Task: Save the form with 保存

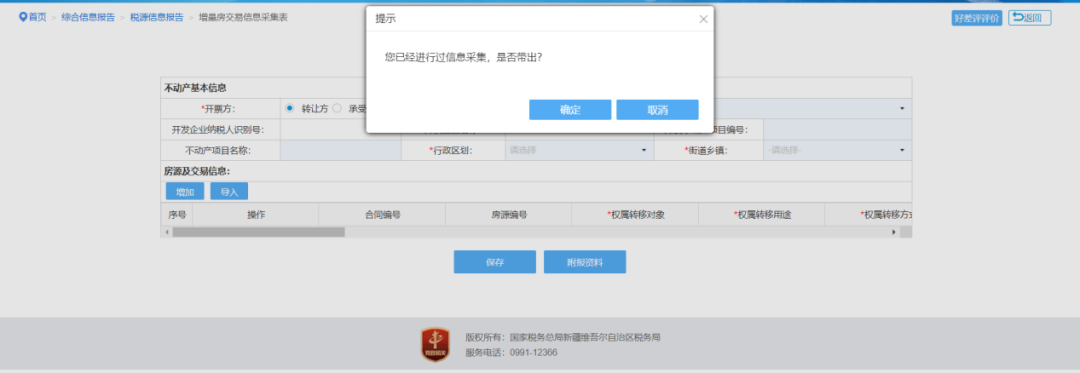Action: pos(495,262)
